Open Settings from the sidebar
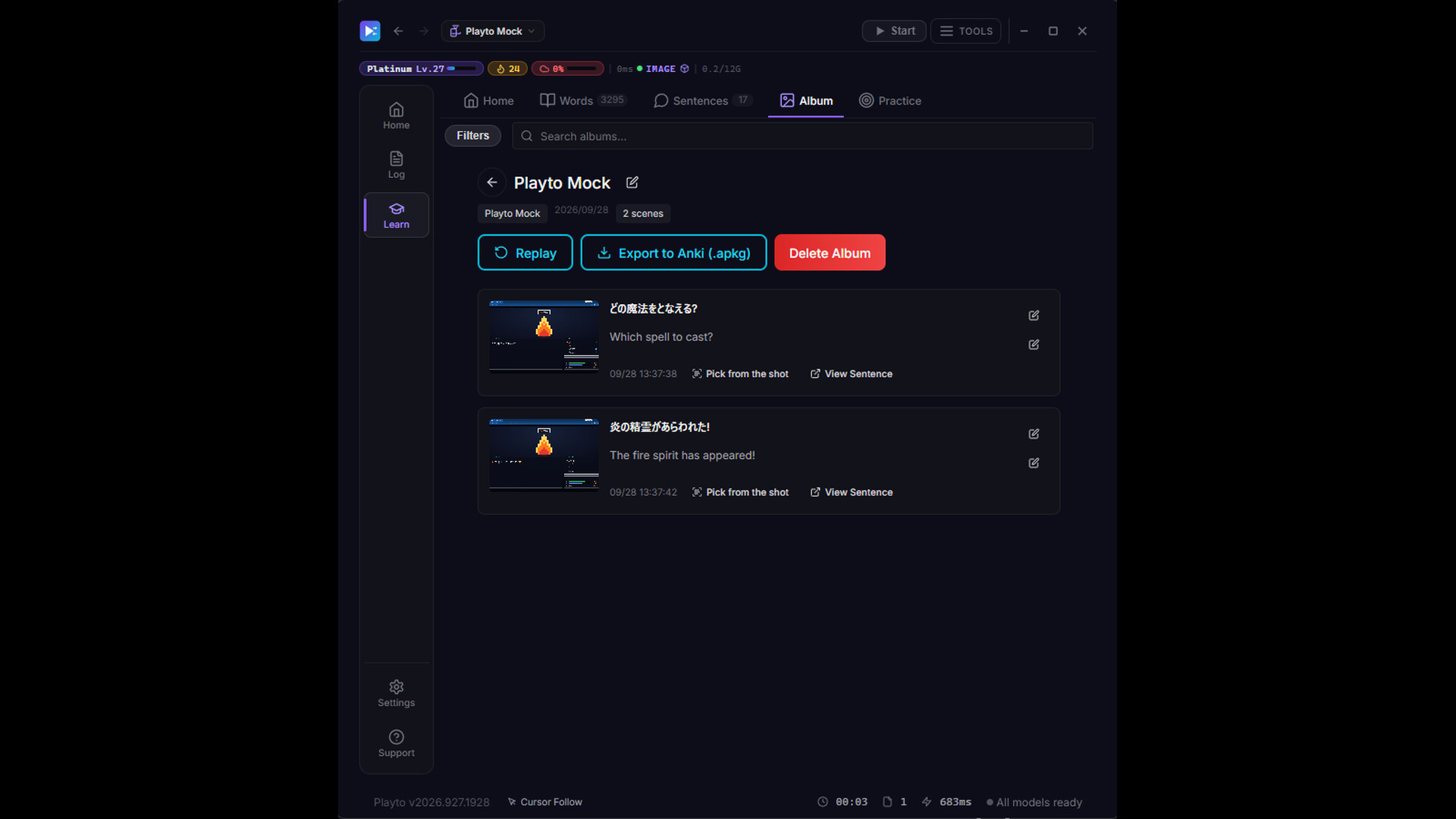Screen dimensions: 1456x819 pyautogui.click(x=396, y=694)
